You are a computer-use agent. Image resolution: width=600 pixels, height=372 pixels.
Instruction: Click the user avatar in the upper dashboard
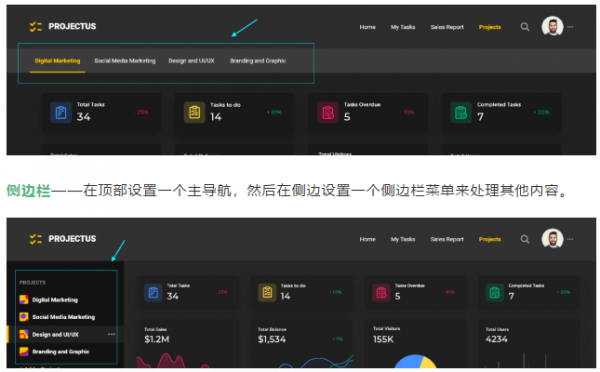pos(552,27)
